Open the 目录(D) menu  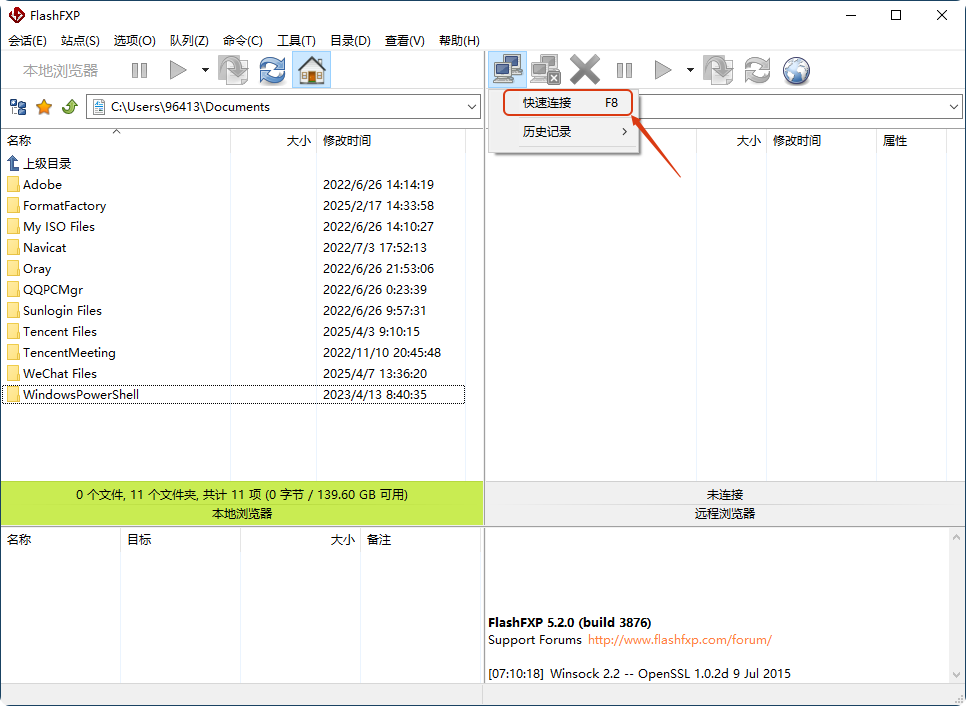[350, 41]
